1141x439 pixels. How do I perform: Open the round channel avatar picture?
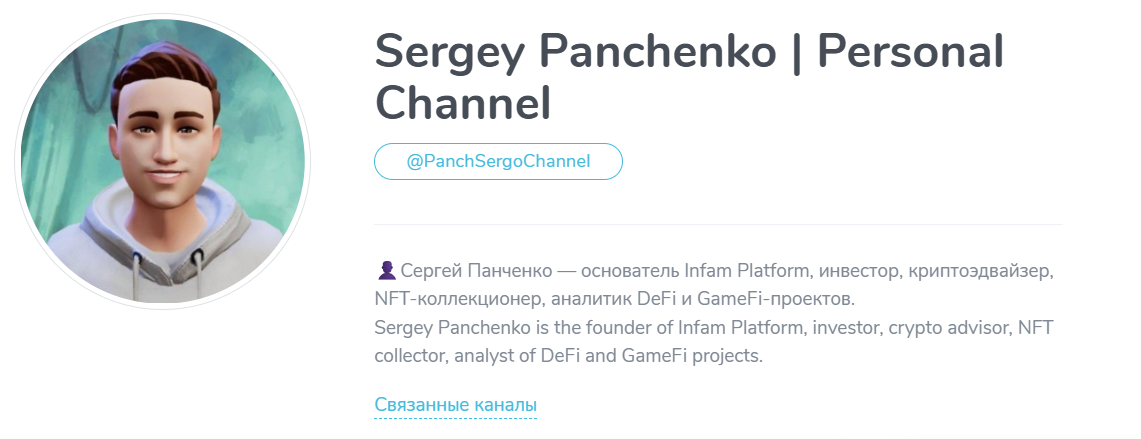click(163, 161)
